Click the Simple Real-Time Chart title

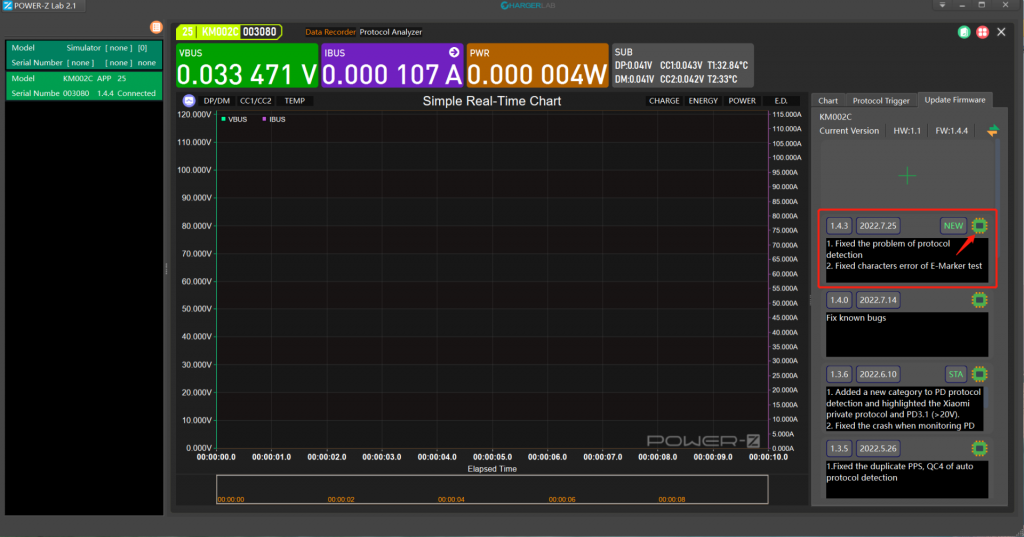pos(492,101)
